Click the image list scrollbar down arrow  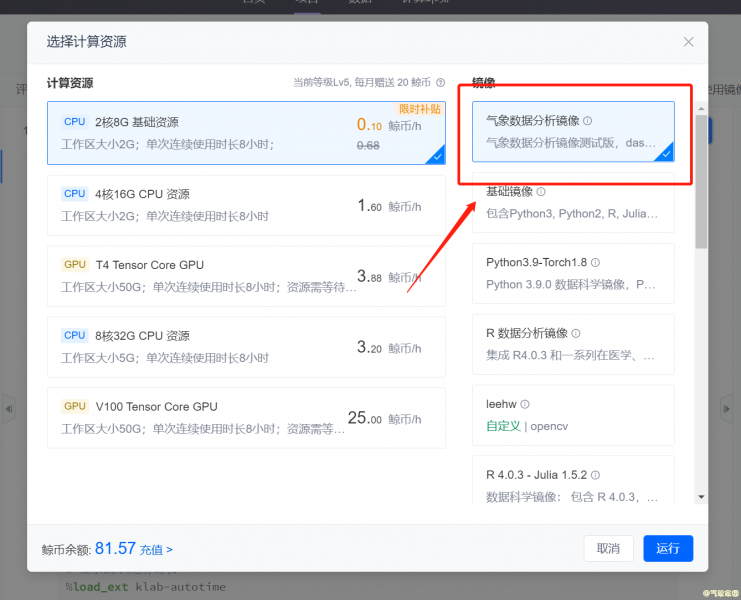point(701,496)
